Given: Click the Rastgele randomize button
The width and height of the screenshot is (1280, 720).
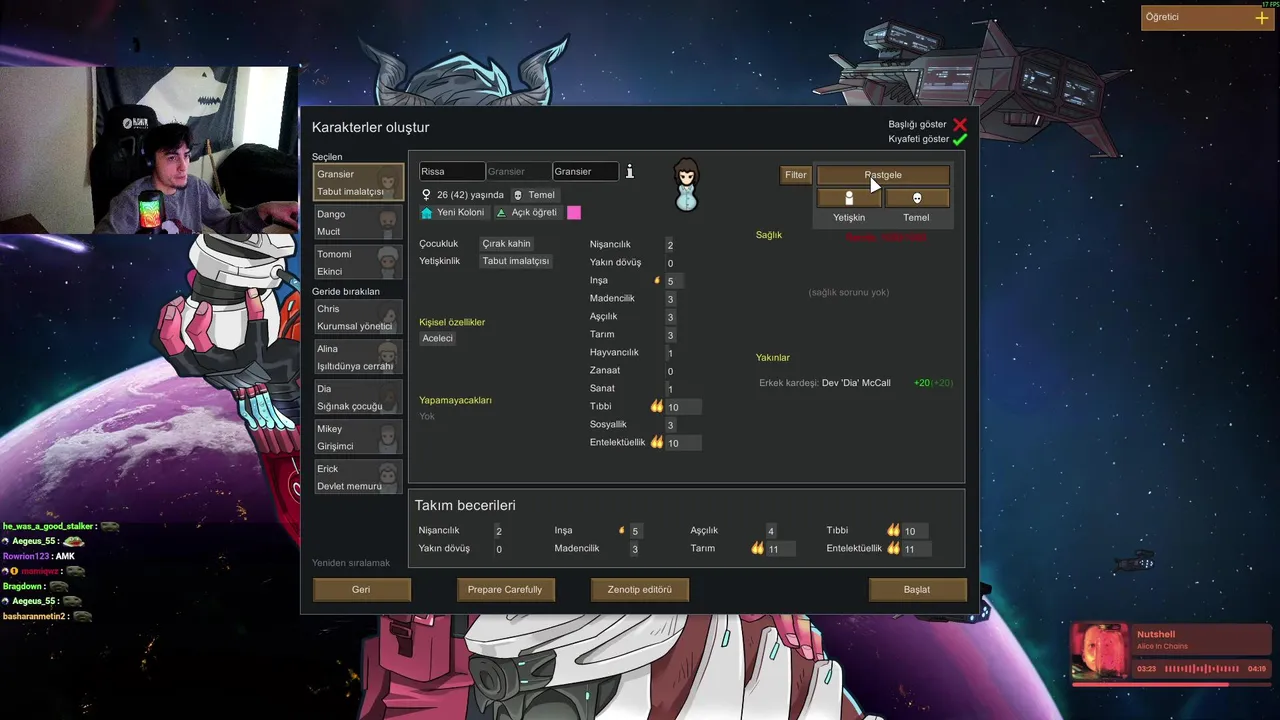Looking at the screenshot, I should [883, 175].
